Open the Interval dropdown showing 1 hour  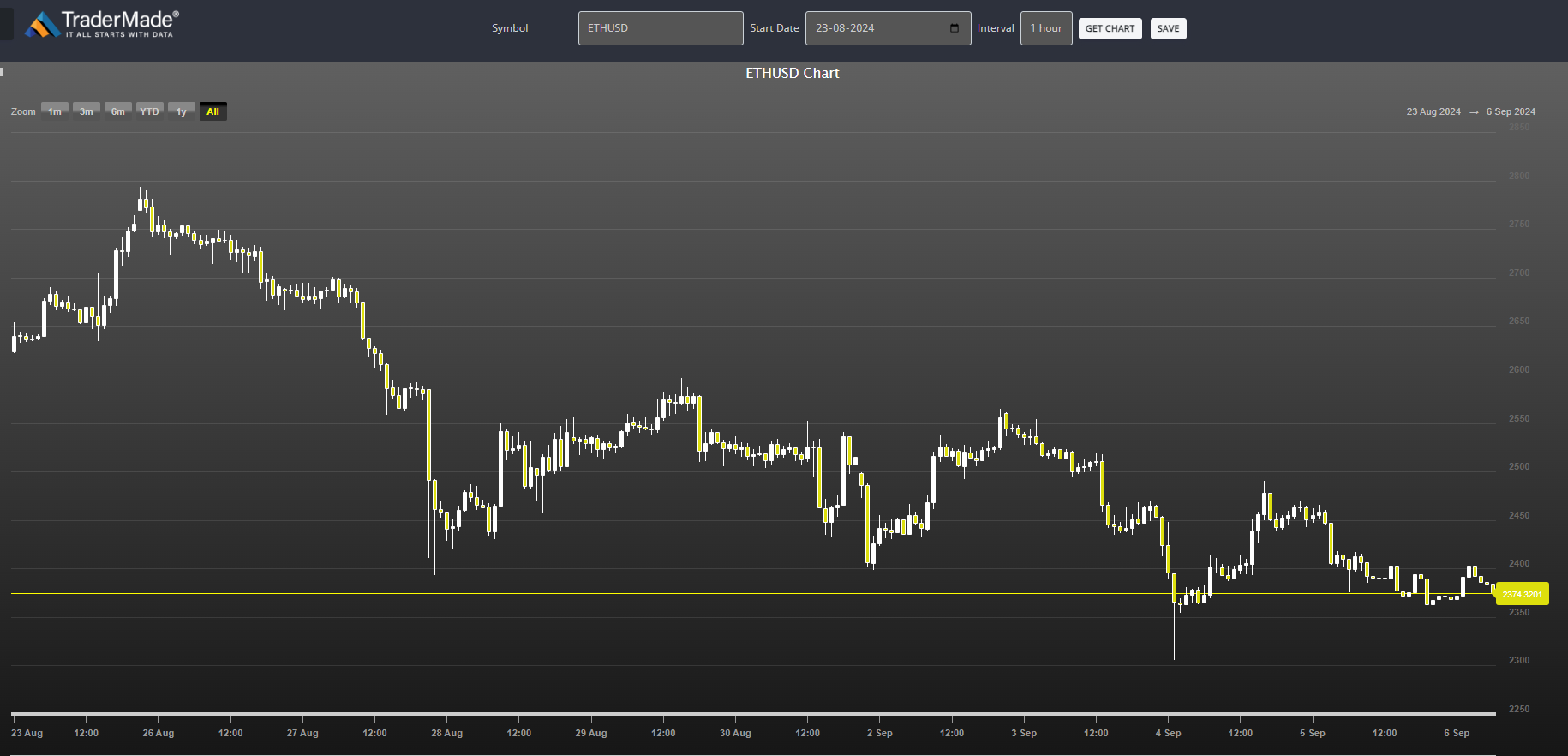(x=1046, y=28)
